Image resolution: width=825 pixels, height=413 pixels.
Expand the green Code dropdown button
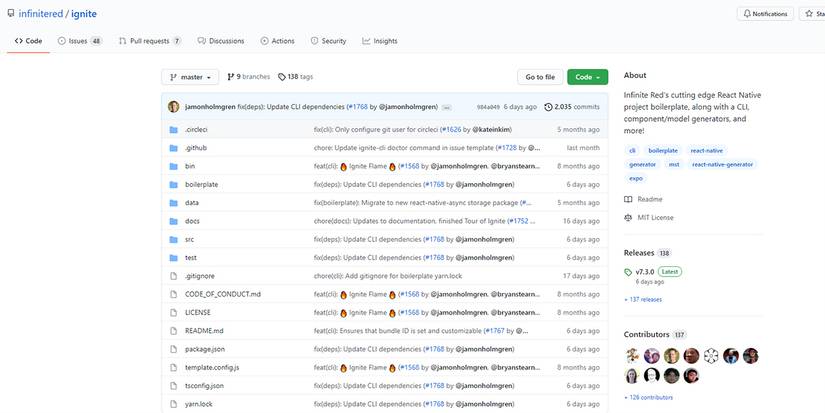[587, 77]
